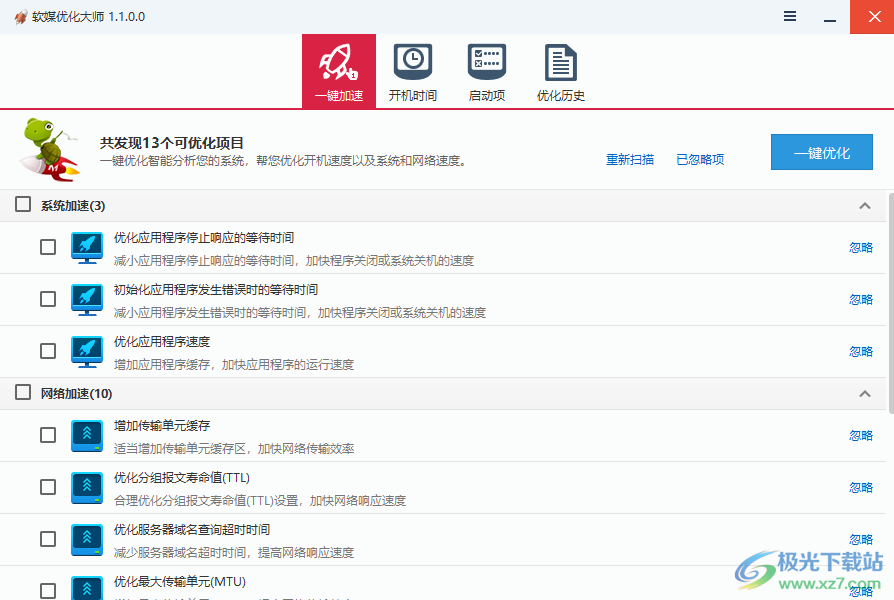
Task: Click the monitor icon beside 优化应用程序速度
Action: coord(87,351)
